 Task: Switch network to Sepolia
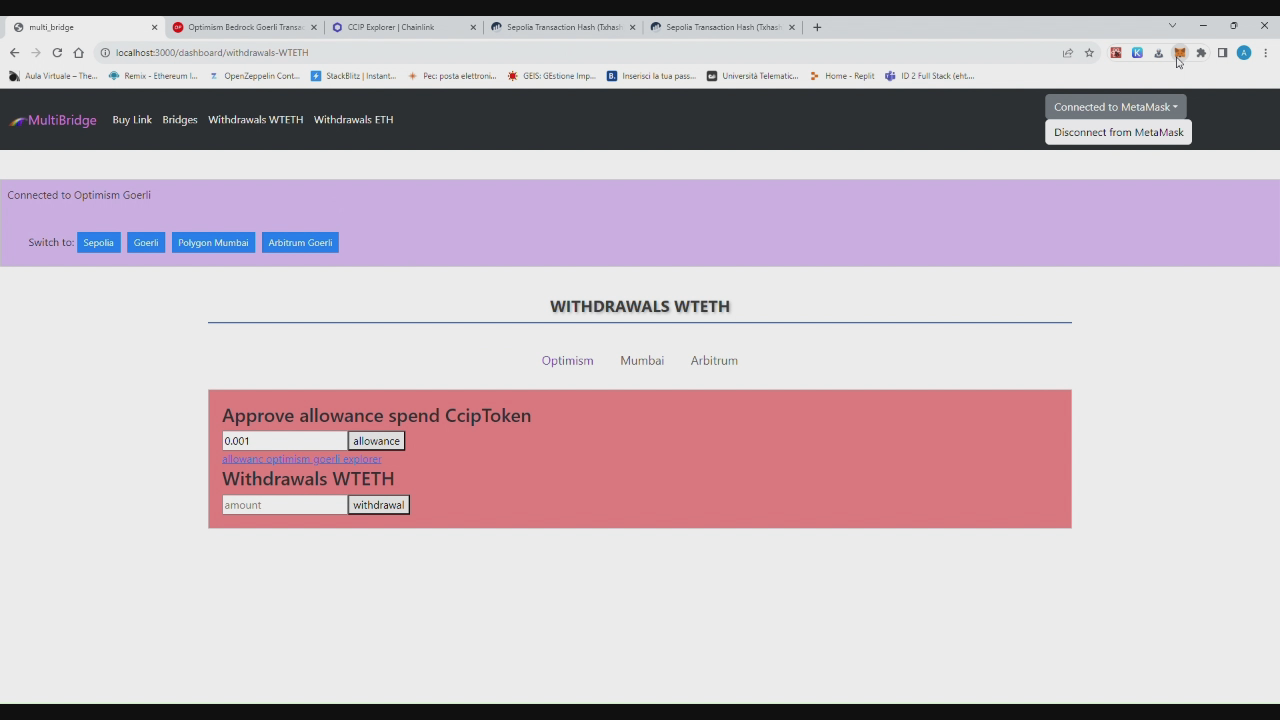98,243
